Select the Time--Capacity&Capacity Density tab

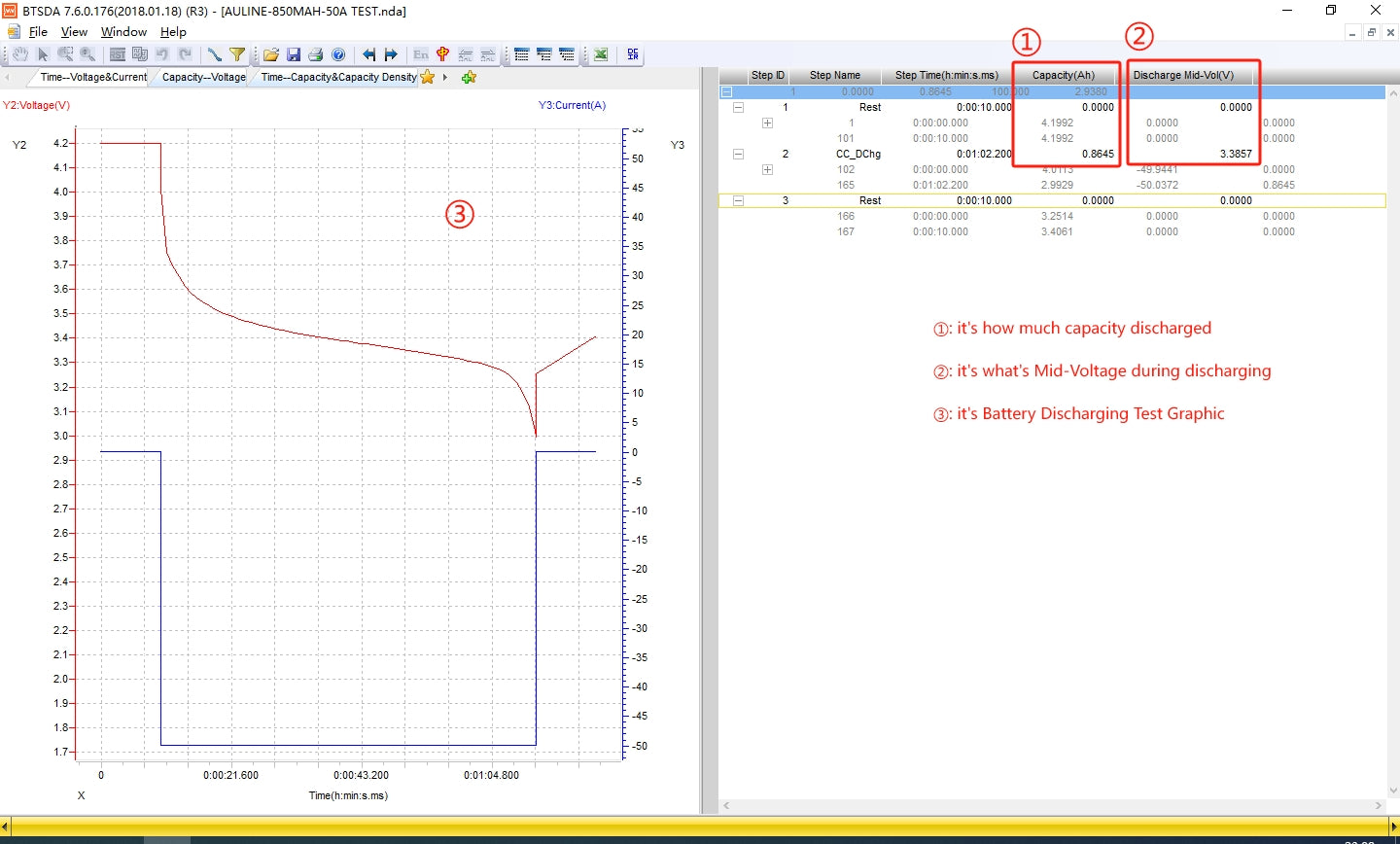point(337,77)
